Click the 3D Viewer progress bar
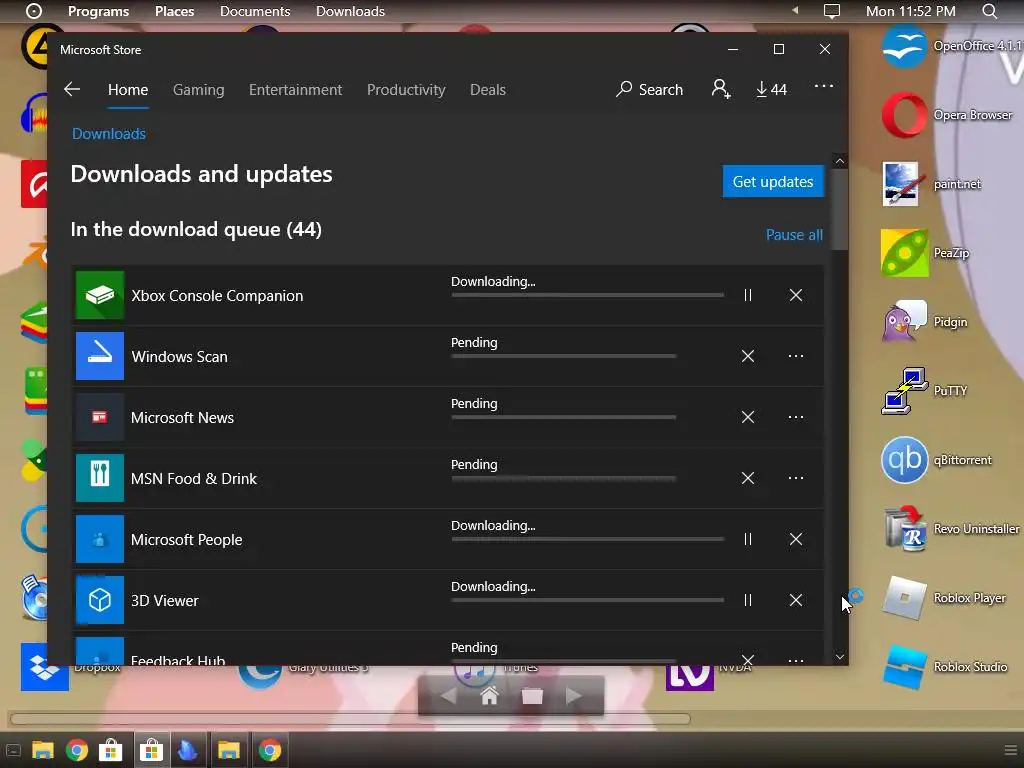This screenshot has width=1024, height=768. tap(588, 600)
